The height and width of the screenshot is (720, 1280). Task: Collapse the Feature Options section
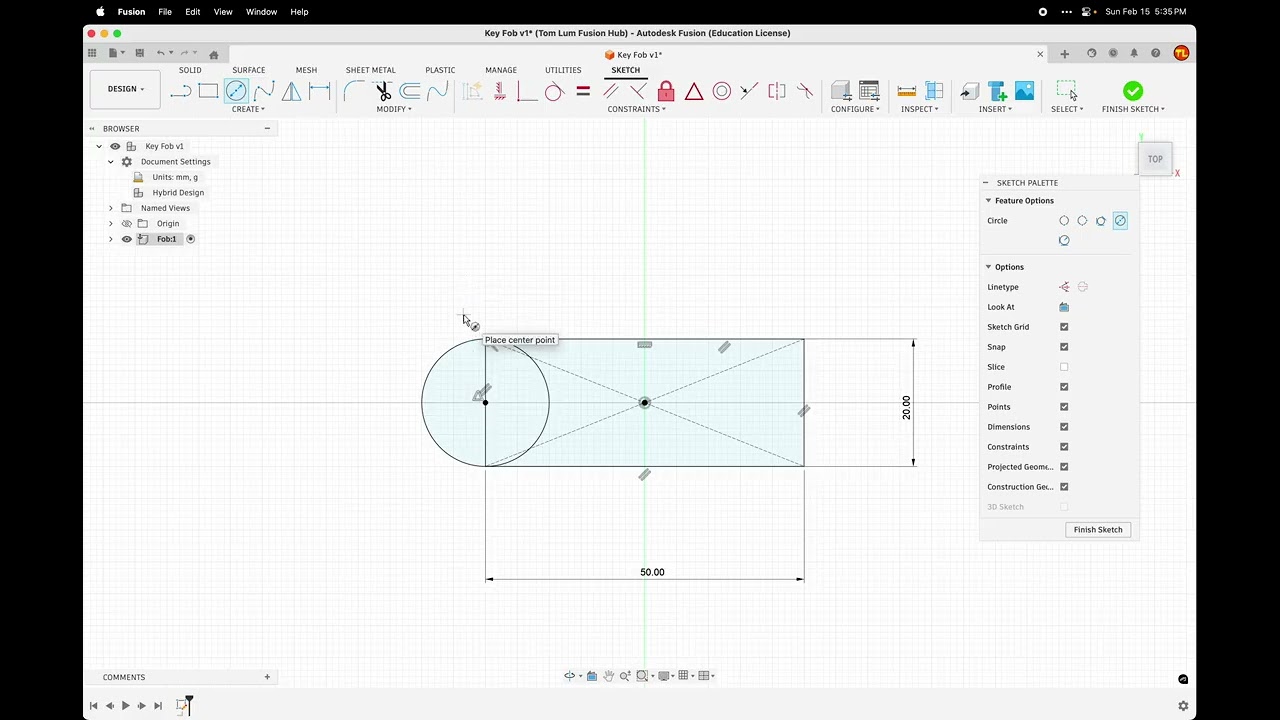[988, 201]
